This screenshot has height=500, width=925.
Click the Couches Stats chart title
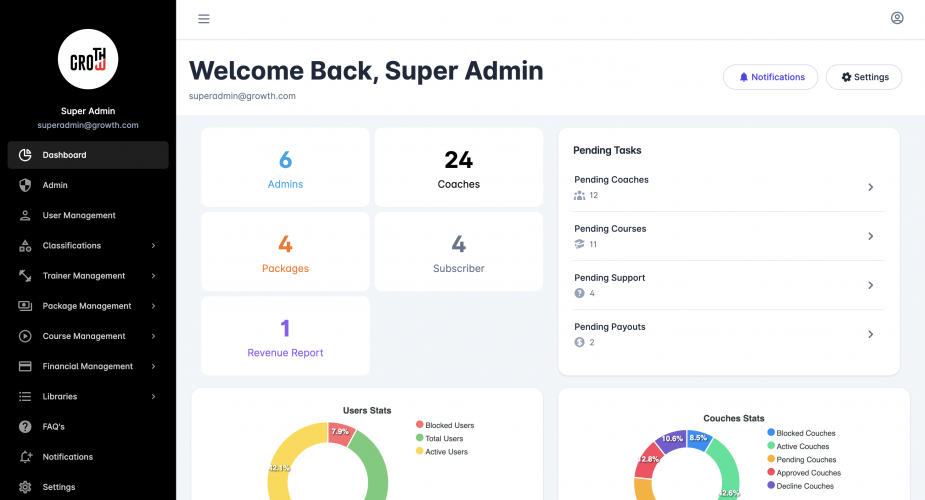tap(734, 418)
